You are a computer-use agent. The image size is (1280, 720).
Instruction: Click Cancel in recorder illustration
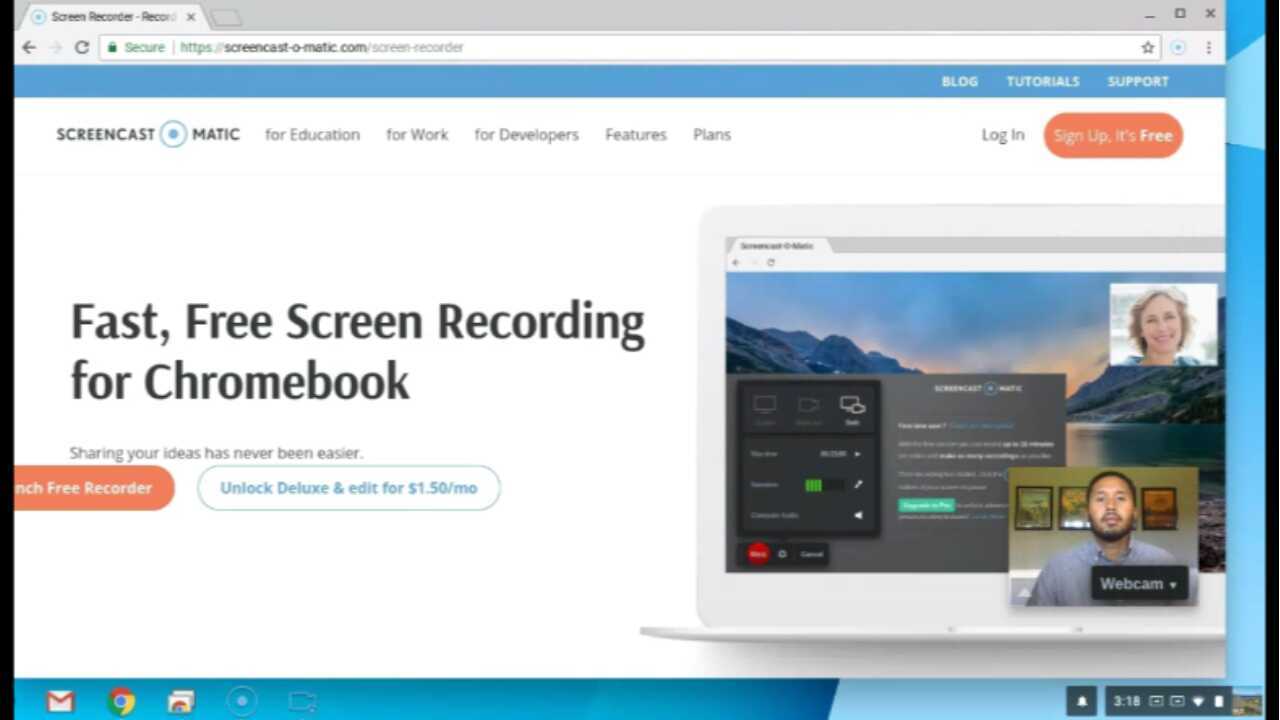point(811,554)
